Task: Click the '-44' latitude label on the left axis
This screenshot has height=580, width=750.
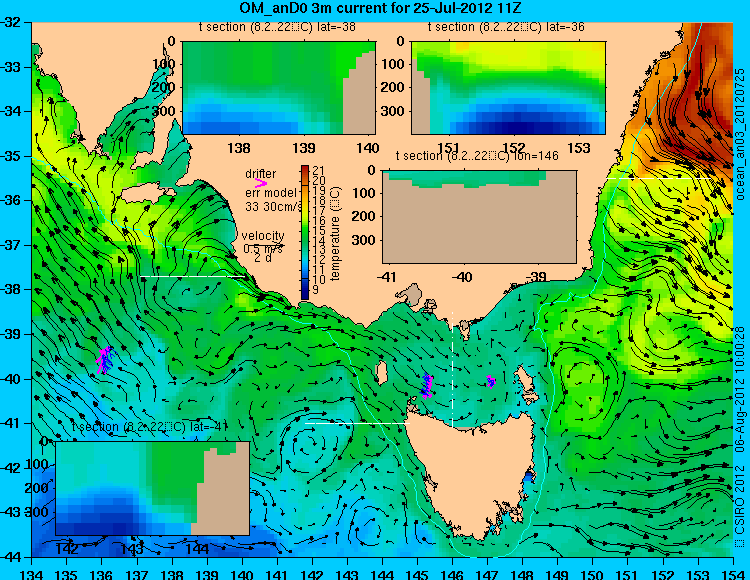Action: click(x=12, y=557)
